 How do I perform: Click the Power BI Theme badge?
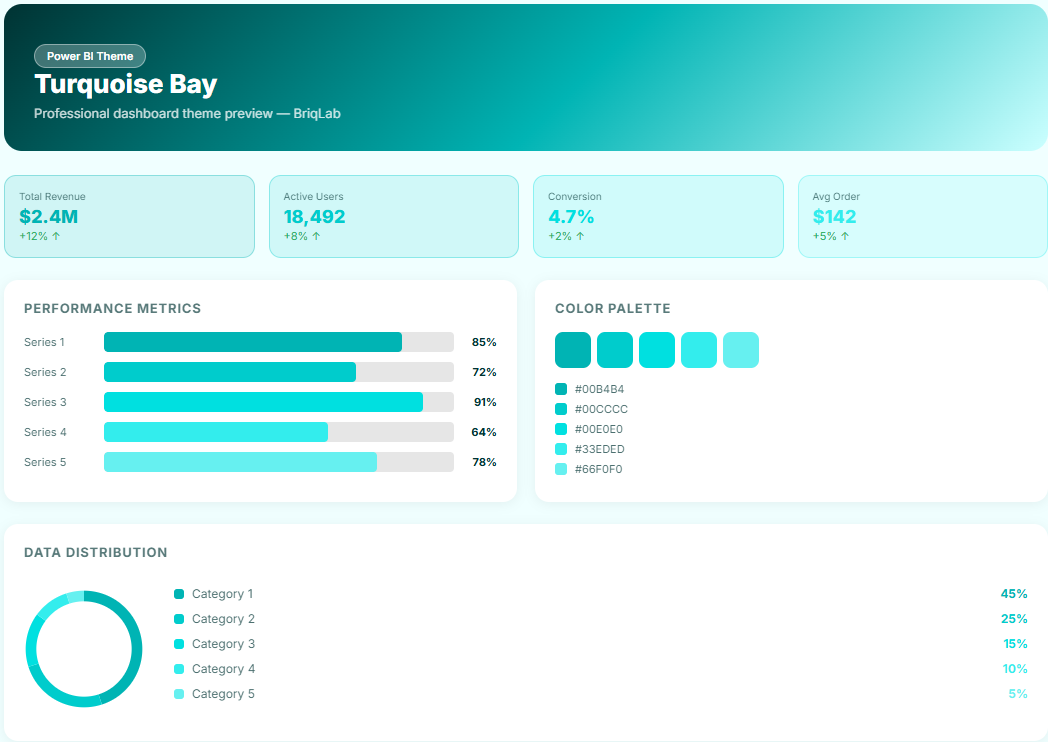point(90,56)
